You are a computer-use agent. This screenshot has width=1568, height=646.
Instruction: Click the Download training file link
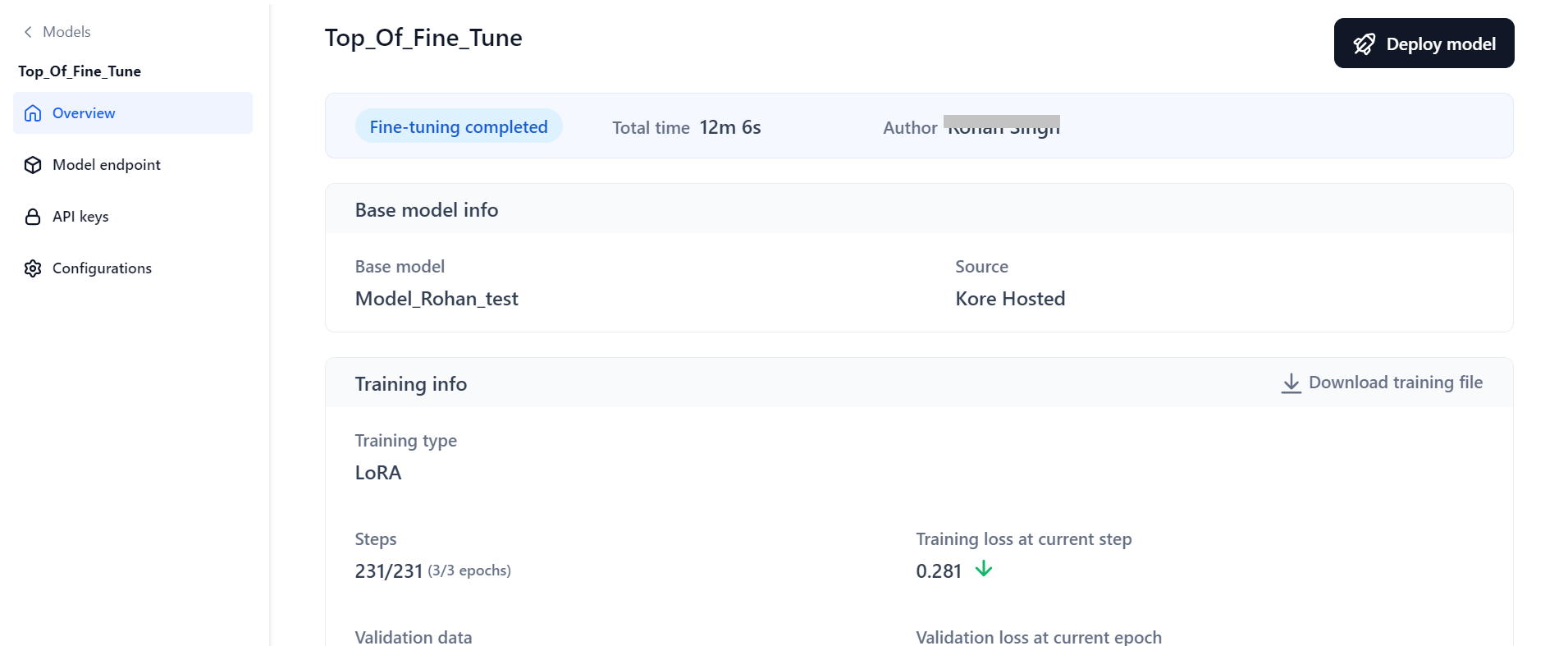(x=1395, y=383)
